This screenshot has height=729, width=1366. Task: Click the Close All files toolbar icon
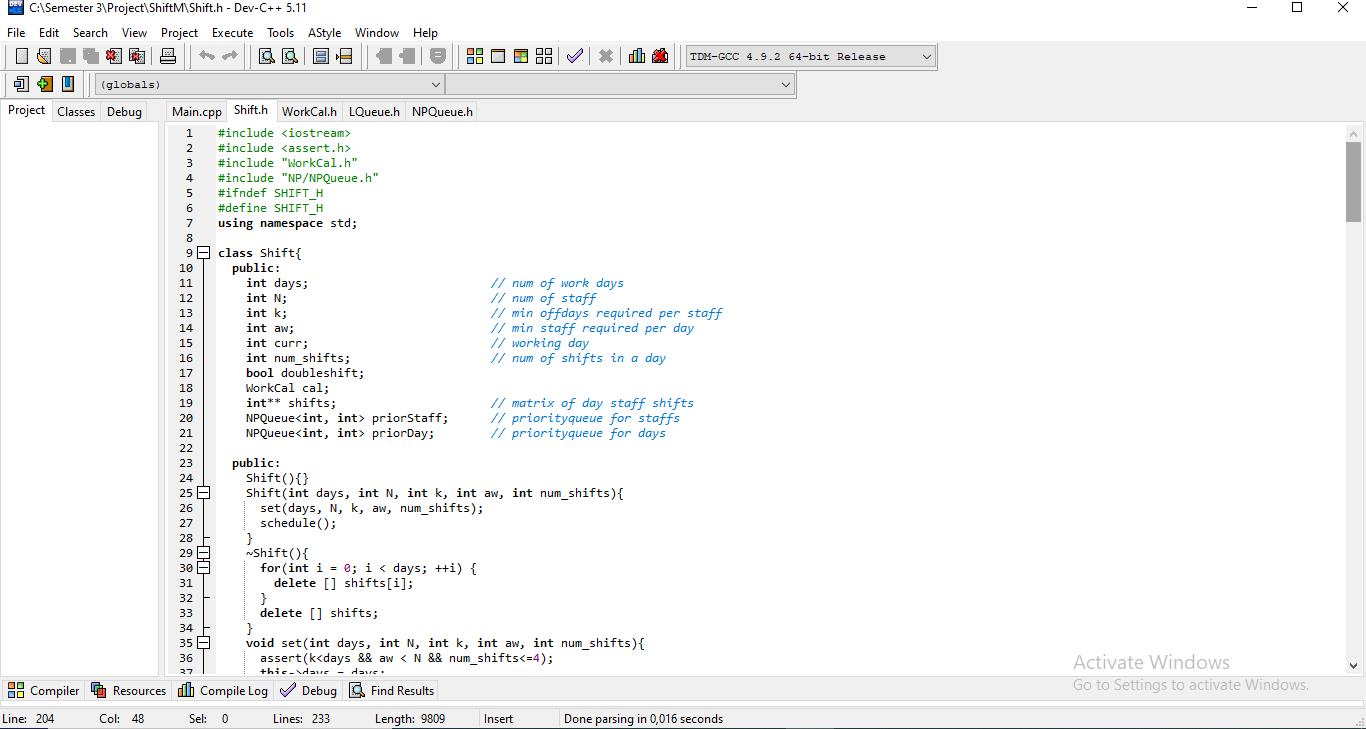click(137, 56)
